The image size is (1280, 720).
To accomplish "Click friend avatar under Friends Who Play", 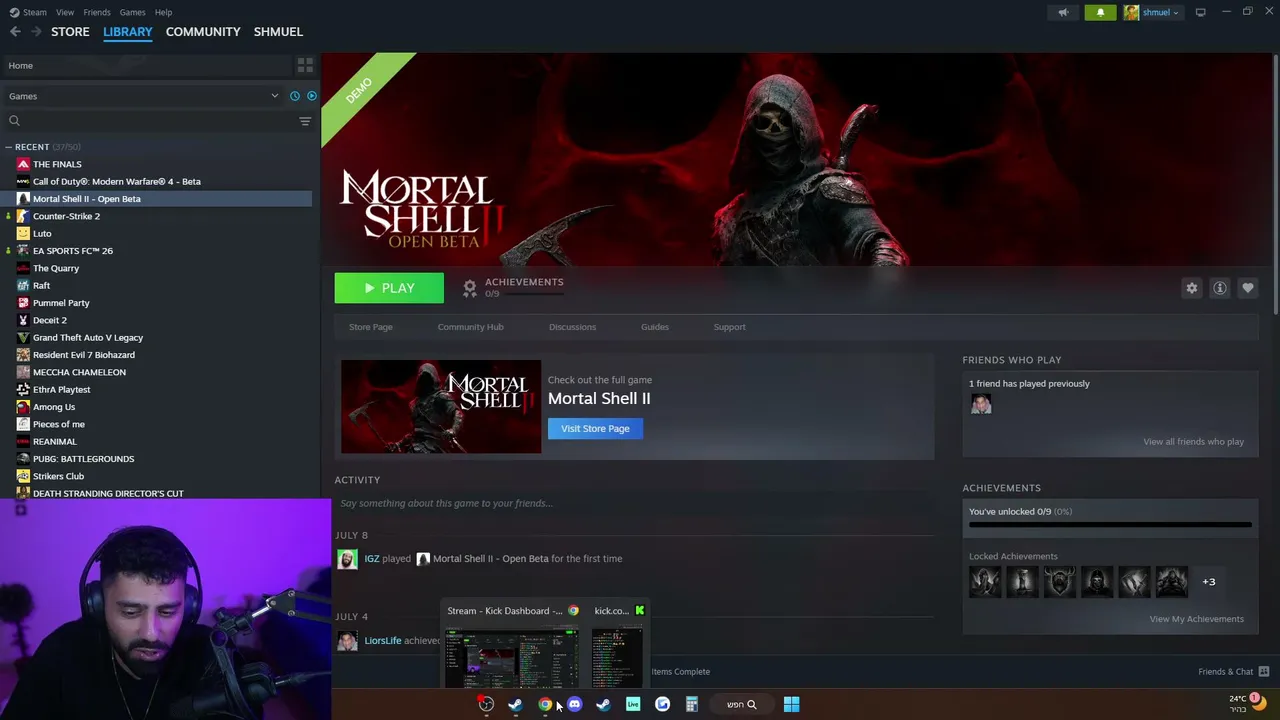I will tap(981, 404).
